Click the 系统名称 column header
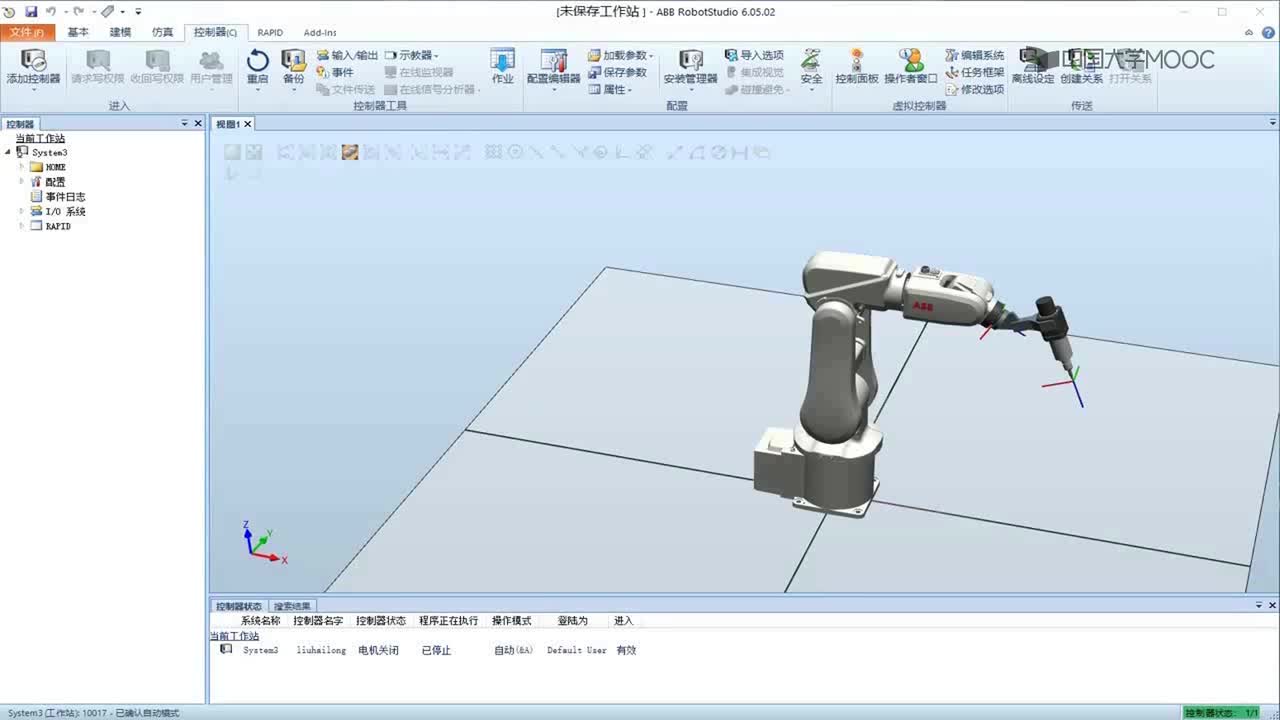Image resolution: width=1280 pixels, height=720 pixels. pyautogui.click(x=260, y=621)
